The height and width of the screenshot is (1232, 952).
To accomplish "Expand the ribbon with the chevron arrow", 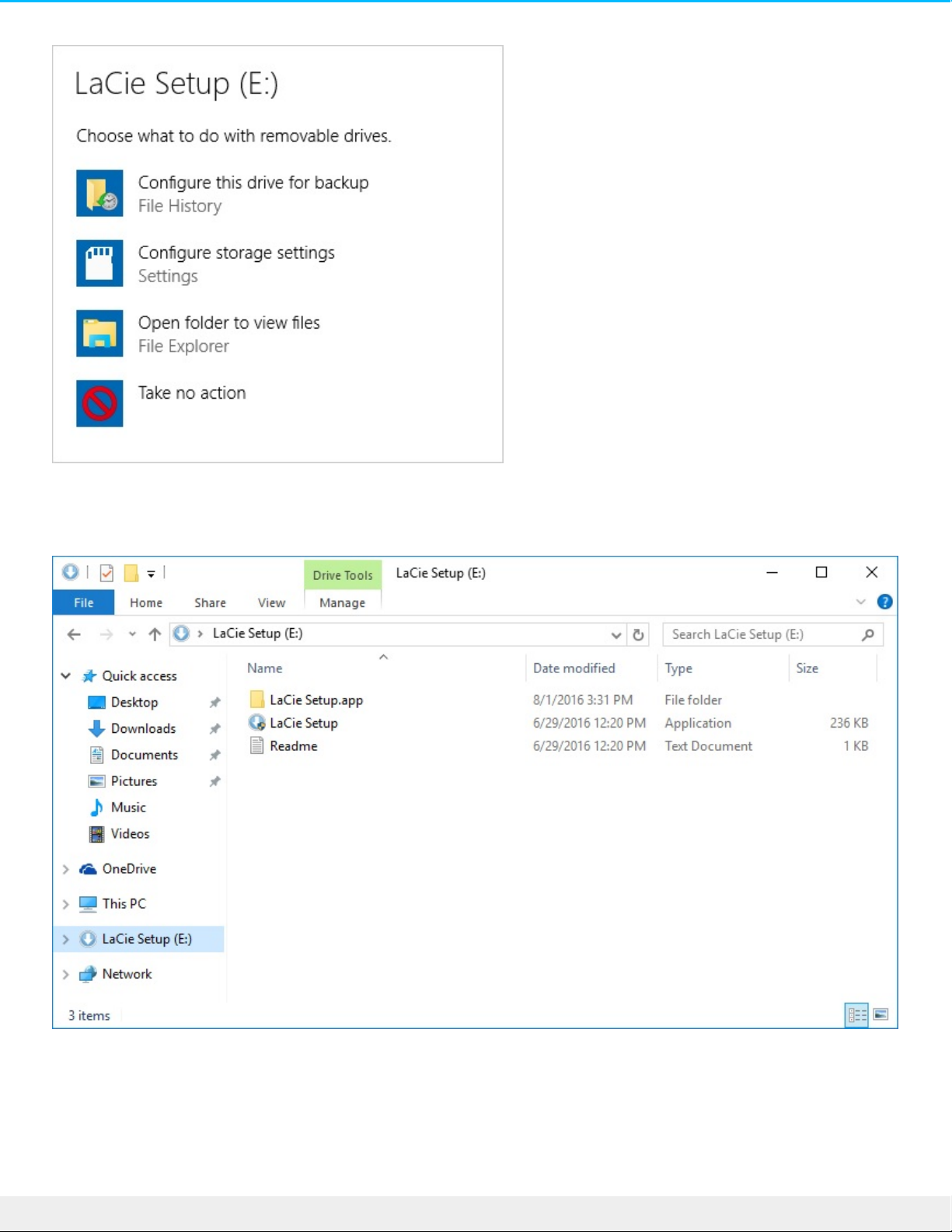I will coord(861,602).
